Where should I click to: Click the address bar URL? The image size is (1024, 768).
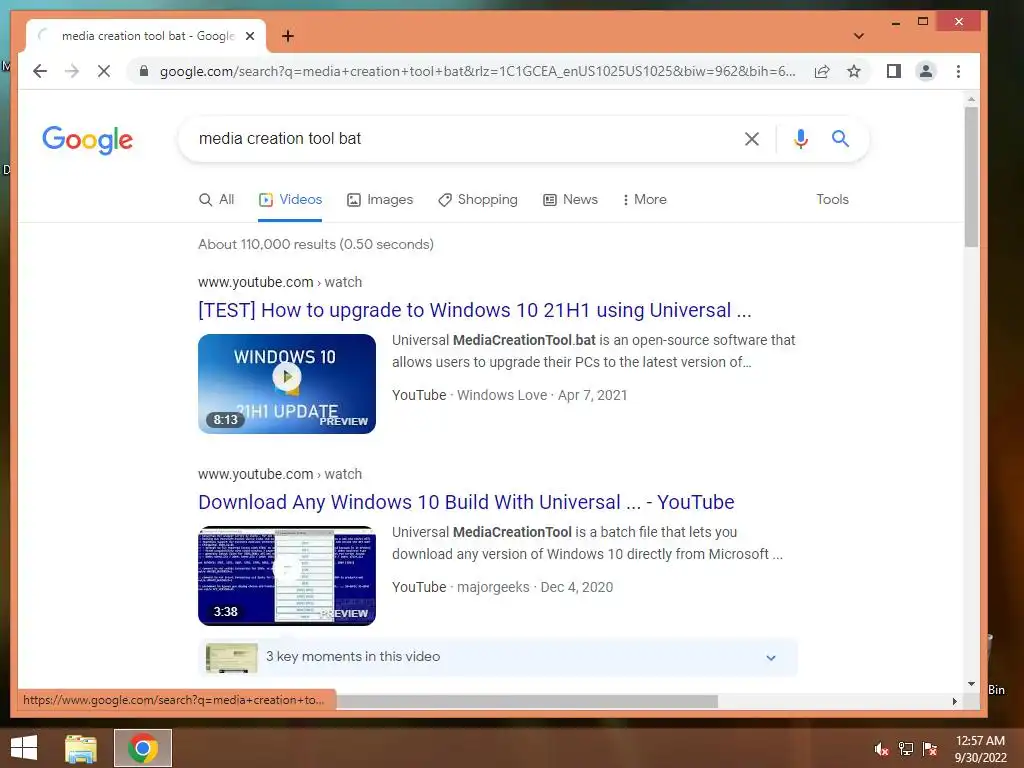pyautogui.click(x=478, y=71)
